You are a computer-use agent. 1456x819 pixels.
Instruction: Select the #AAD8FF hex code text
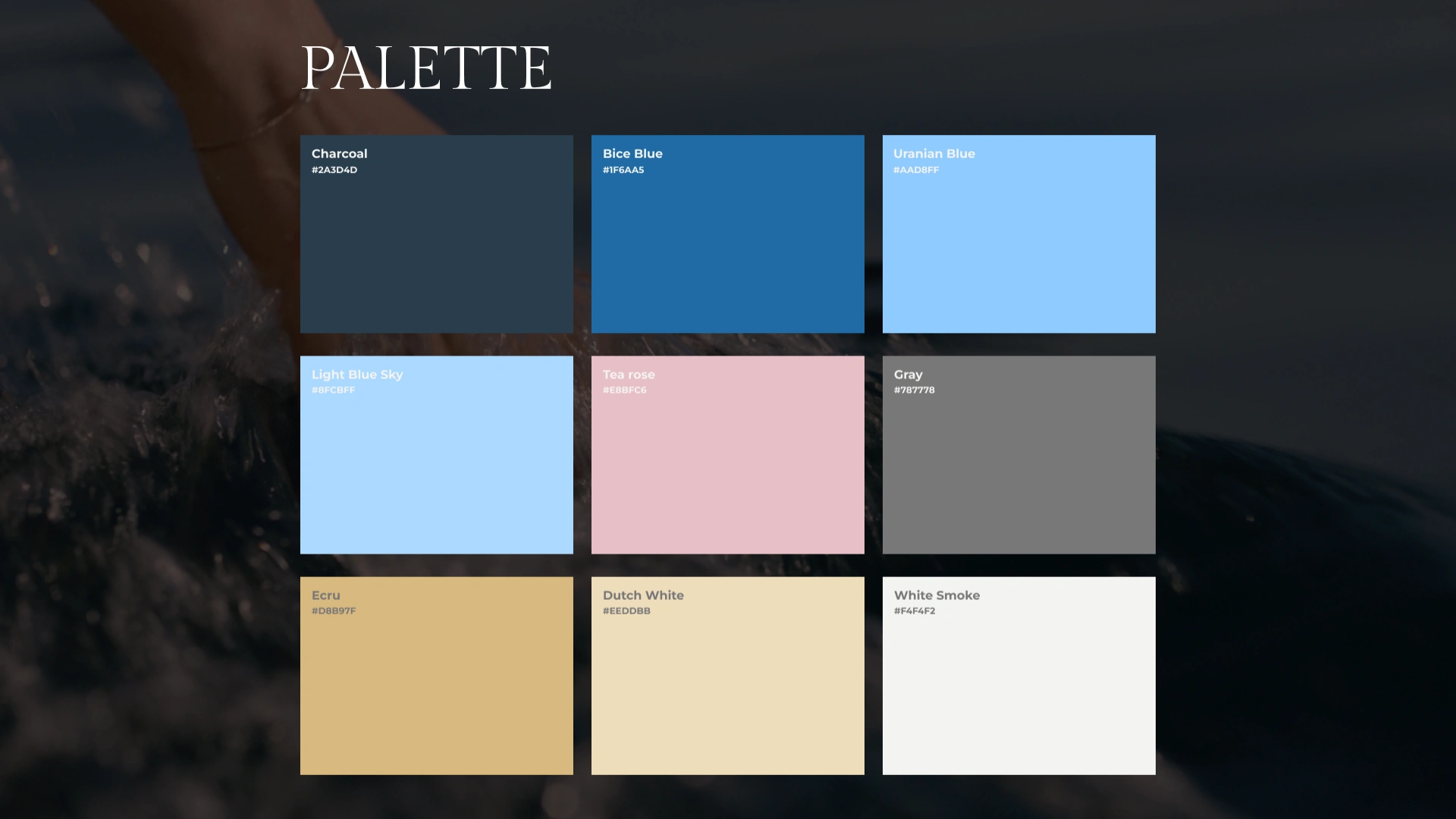[x=916, y=170]
